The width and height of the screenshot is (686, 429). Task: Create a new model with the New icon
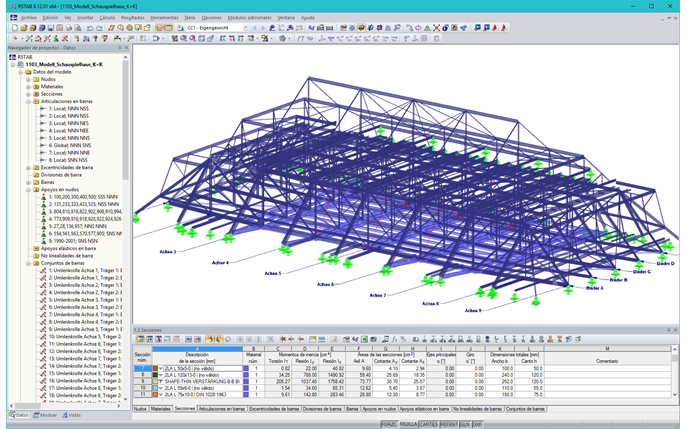tap(14, 28)
